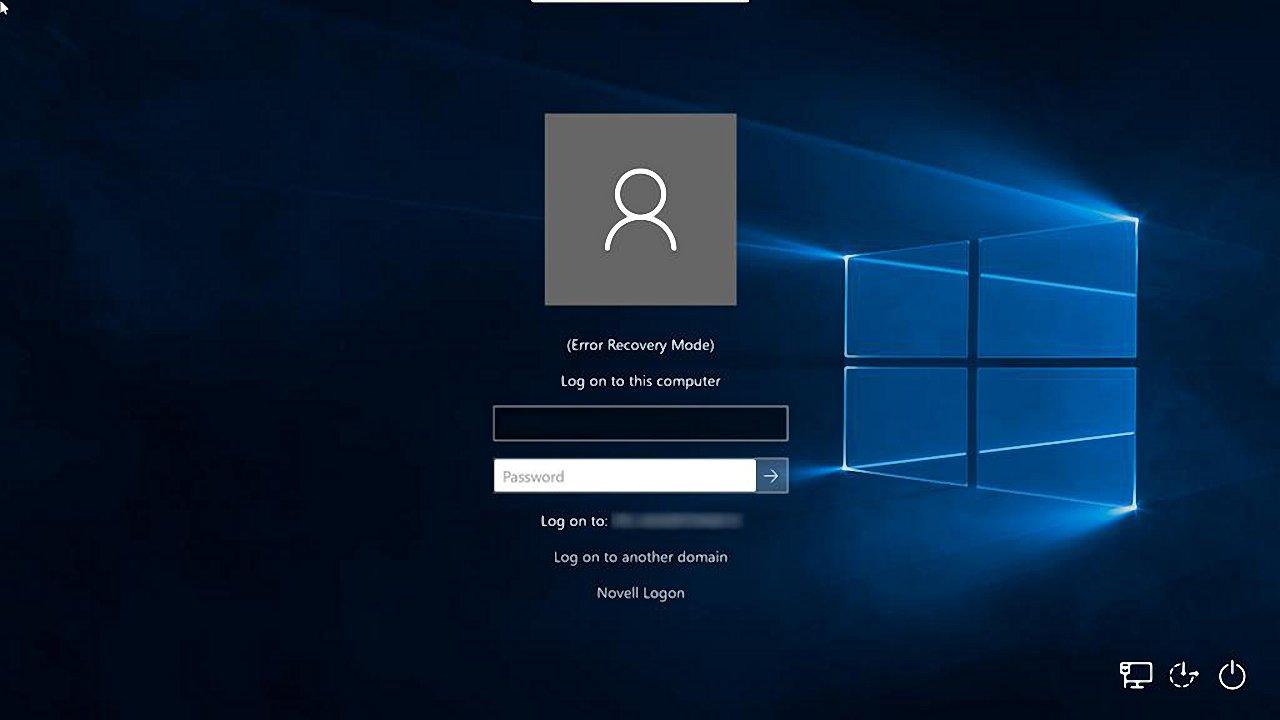The image size is (1280, 720).
Task: Click the blurred banner at screen top
Action: click(x=640, y=4)
